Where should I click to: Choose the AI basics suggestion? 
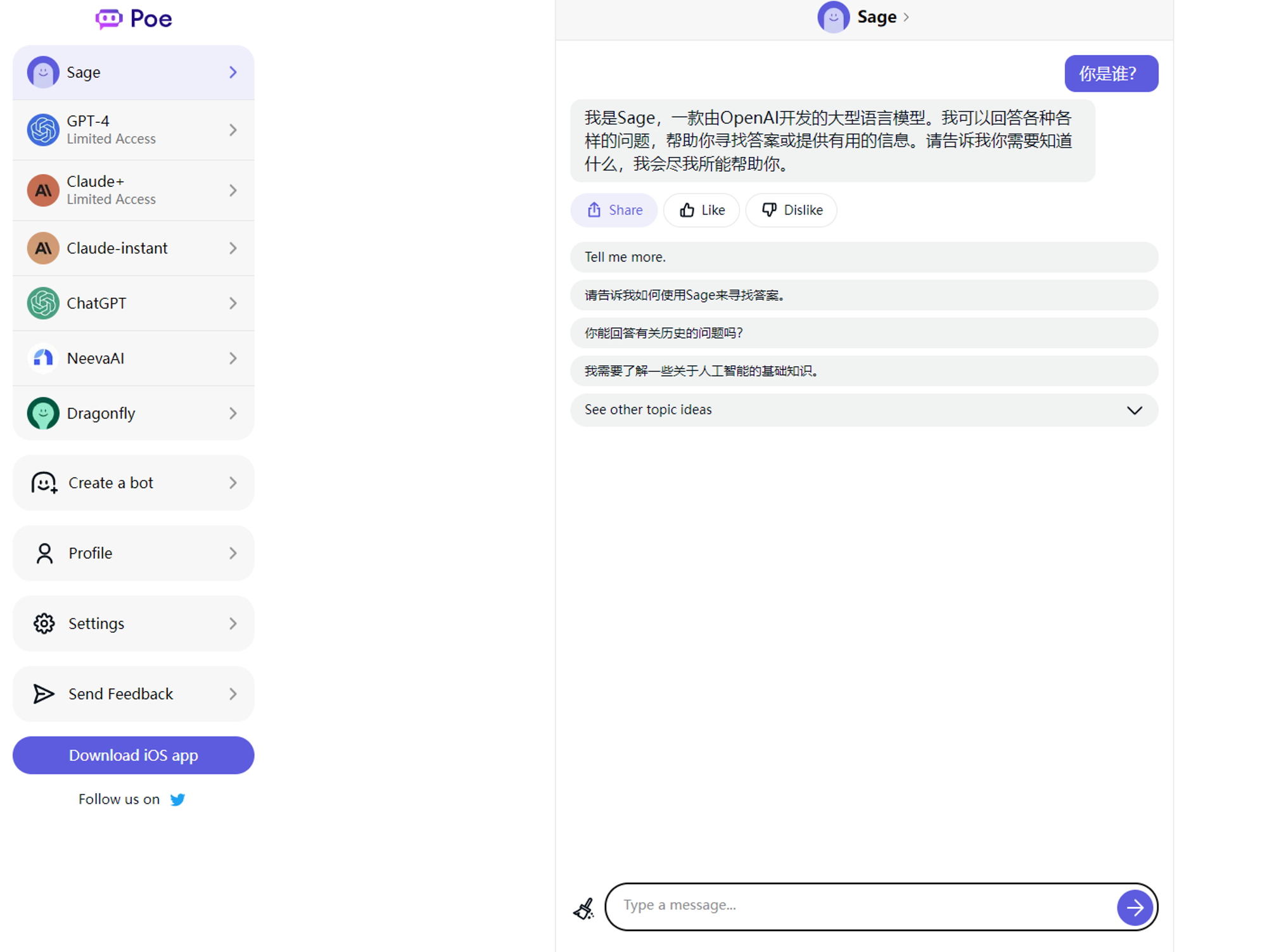pos(864,371)
